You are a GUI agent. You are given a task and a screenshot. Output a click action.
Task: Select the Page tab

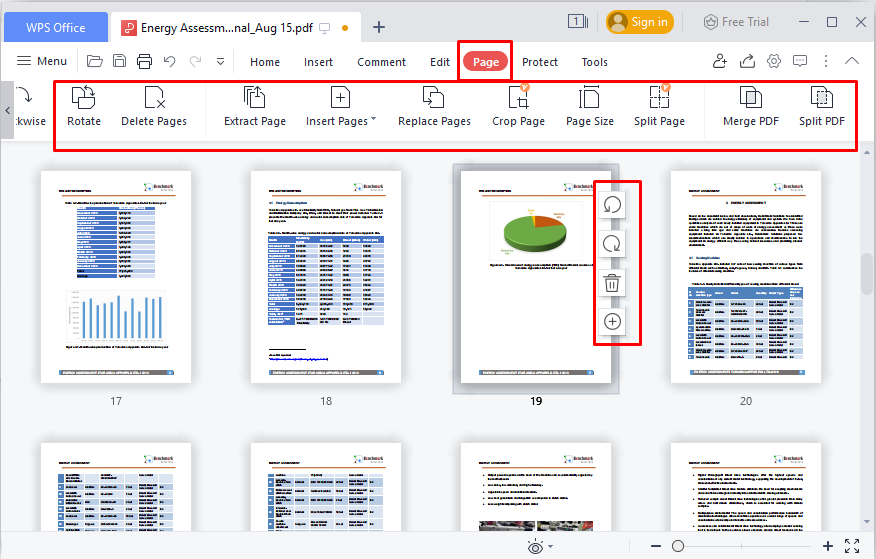point(485,62)
